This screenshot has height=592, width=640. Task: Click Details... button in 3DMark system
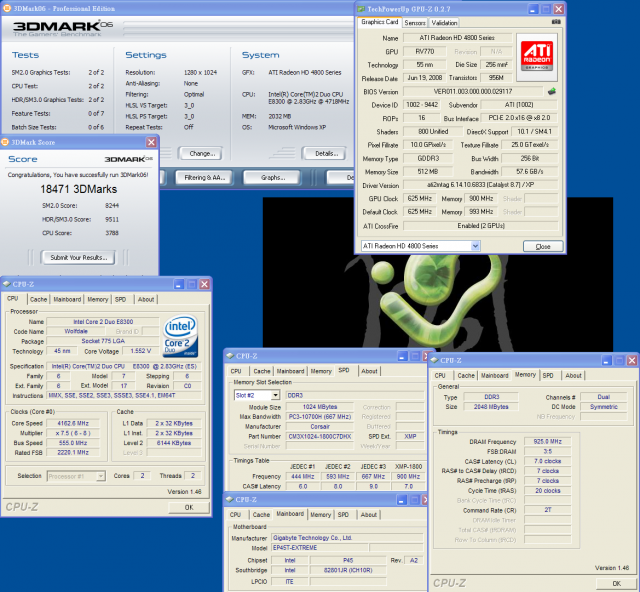[324, 154]
